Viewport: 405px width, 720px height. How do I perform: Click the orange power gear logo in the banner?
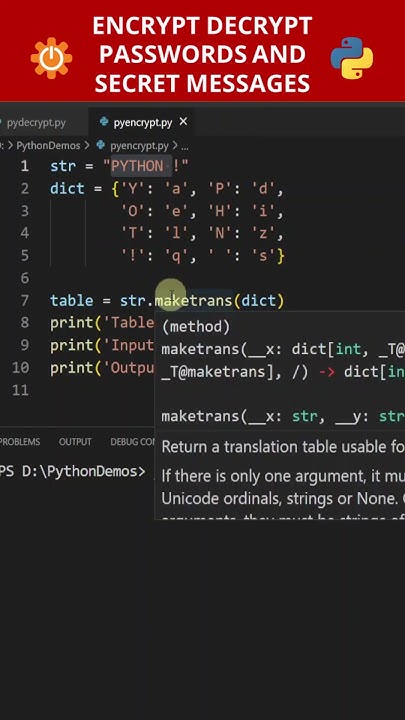point(51,58)
